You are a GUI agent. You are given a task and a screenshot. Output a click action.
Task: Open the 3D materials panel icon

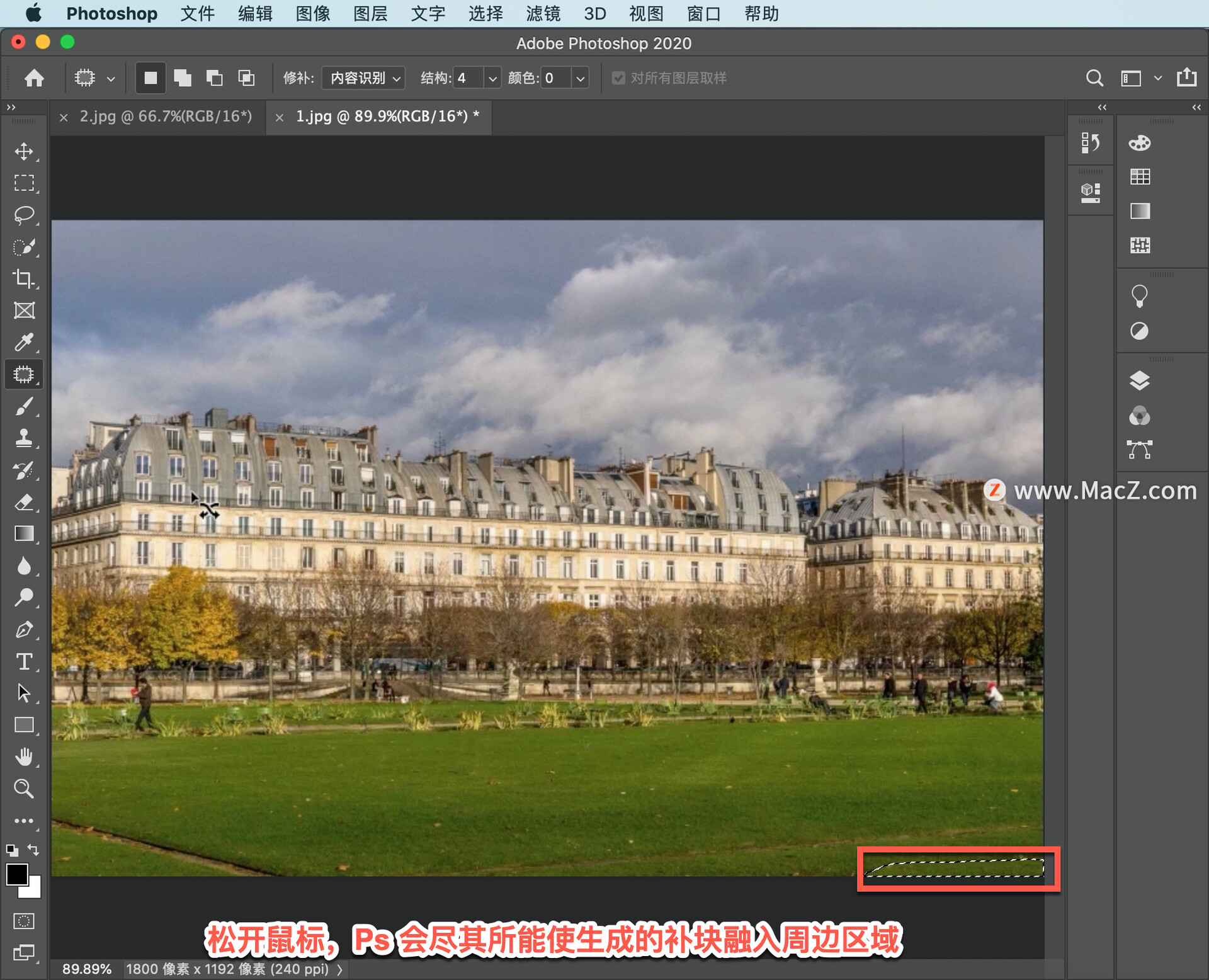point(1091,192)
